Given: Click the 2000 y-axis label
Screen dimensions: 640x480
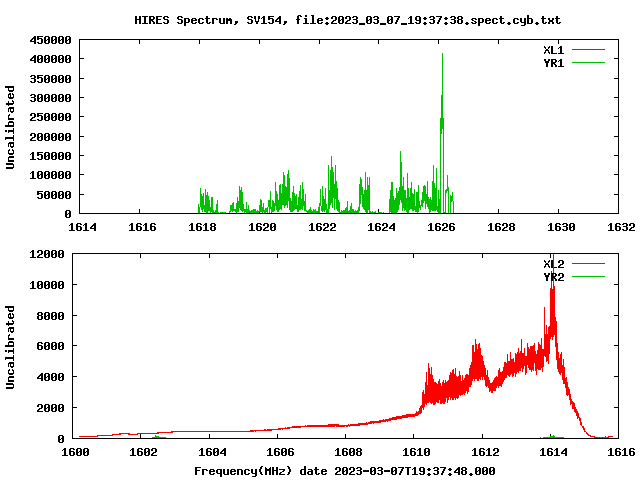Looking at the screenshot, I should pos(51,408).
